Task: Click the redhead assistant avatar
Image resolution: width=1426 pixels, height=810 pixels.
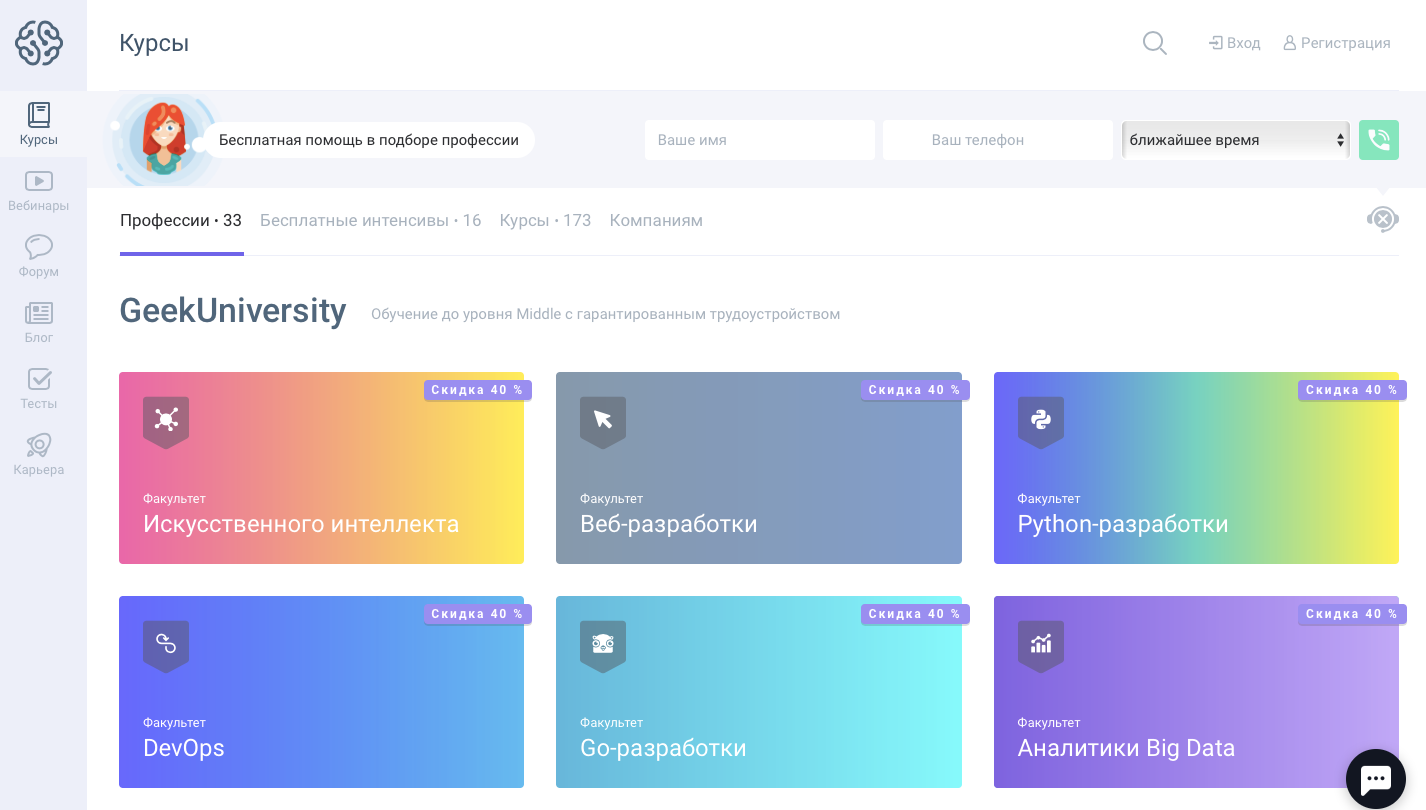Action: (x=164, y=140)
